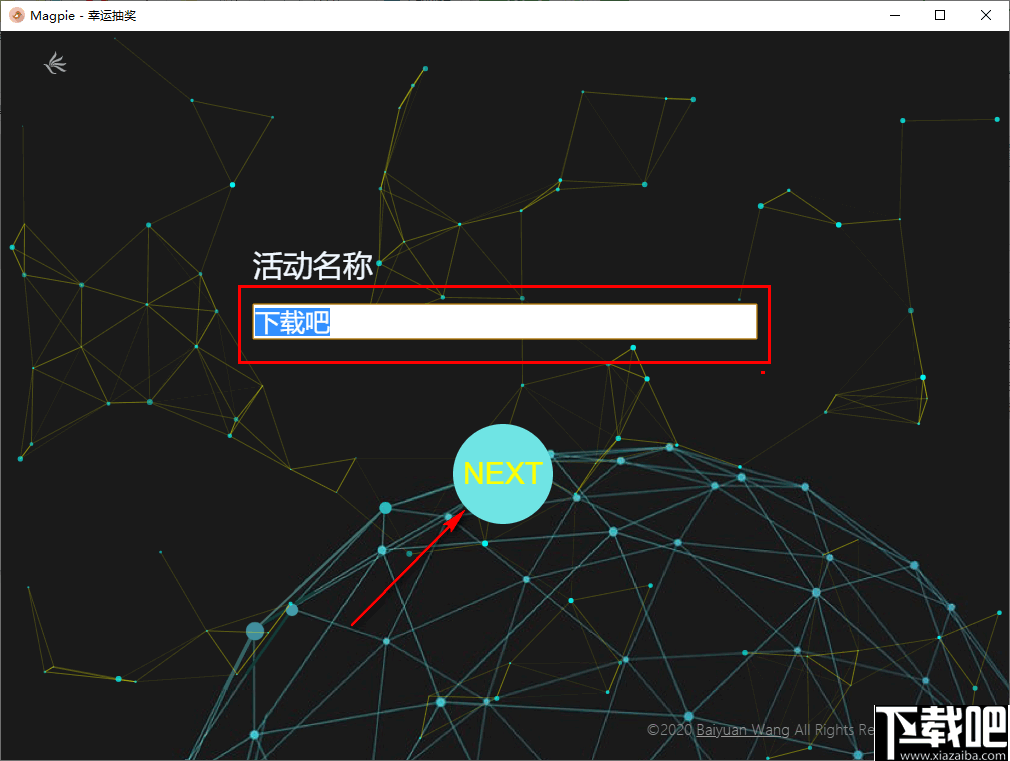
Task: Click the feather logo icon at top left
Action: click(x=55, y=63)
